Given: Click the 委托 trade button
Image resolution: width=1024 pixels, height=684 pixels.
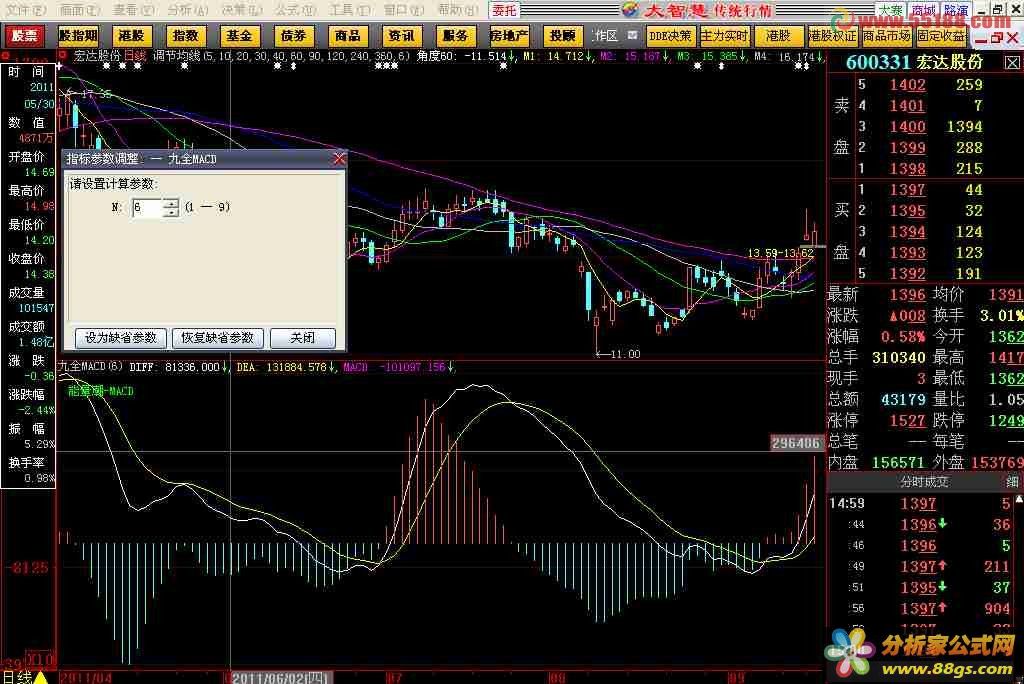Looking at the screenshot, I should coord(504,10).
